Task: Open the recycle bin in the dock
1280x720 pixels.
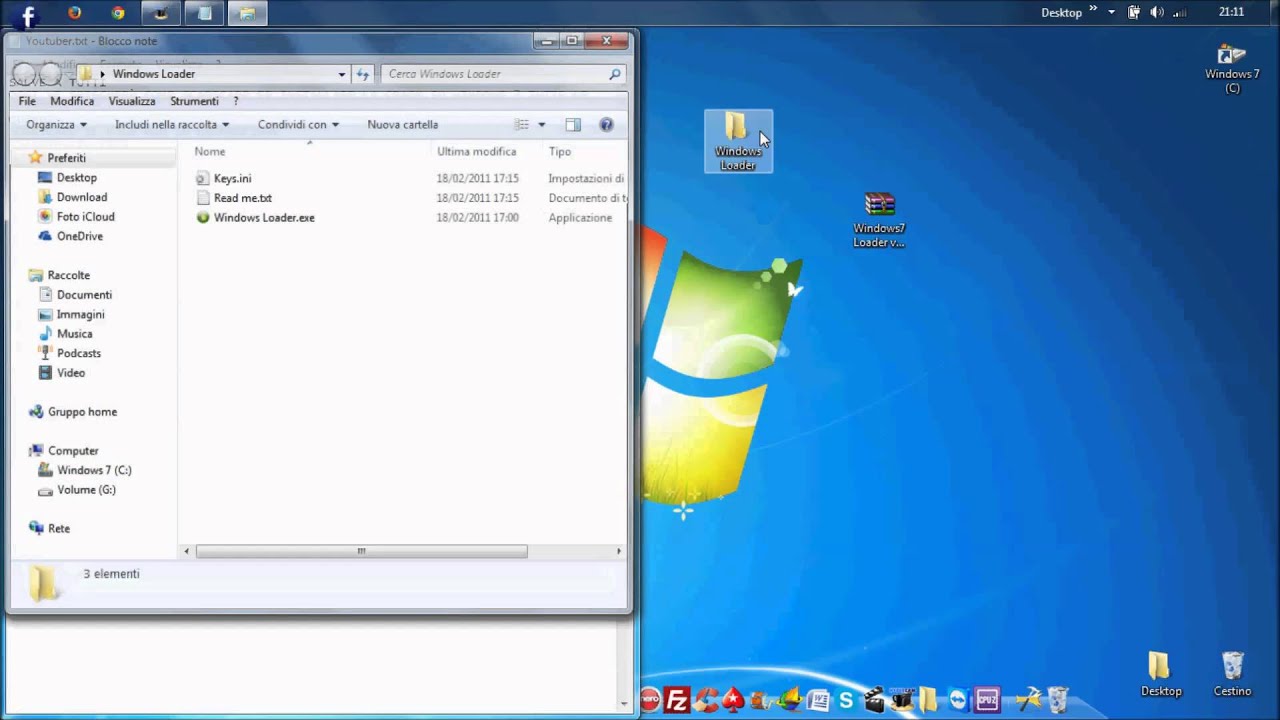Action: [x=1059, y=699]
